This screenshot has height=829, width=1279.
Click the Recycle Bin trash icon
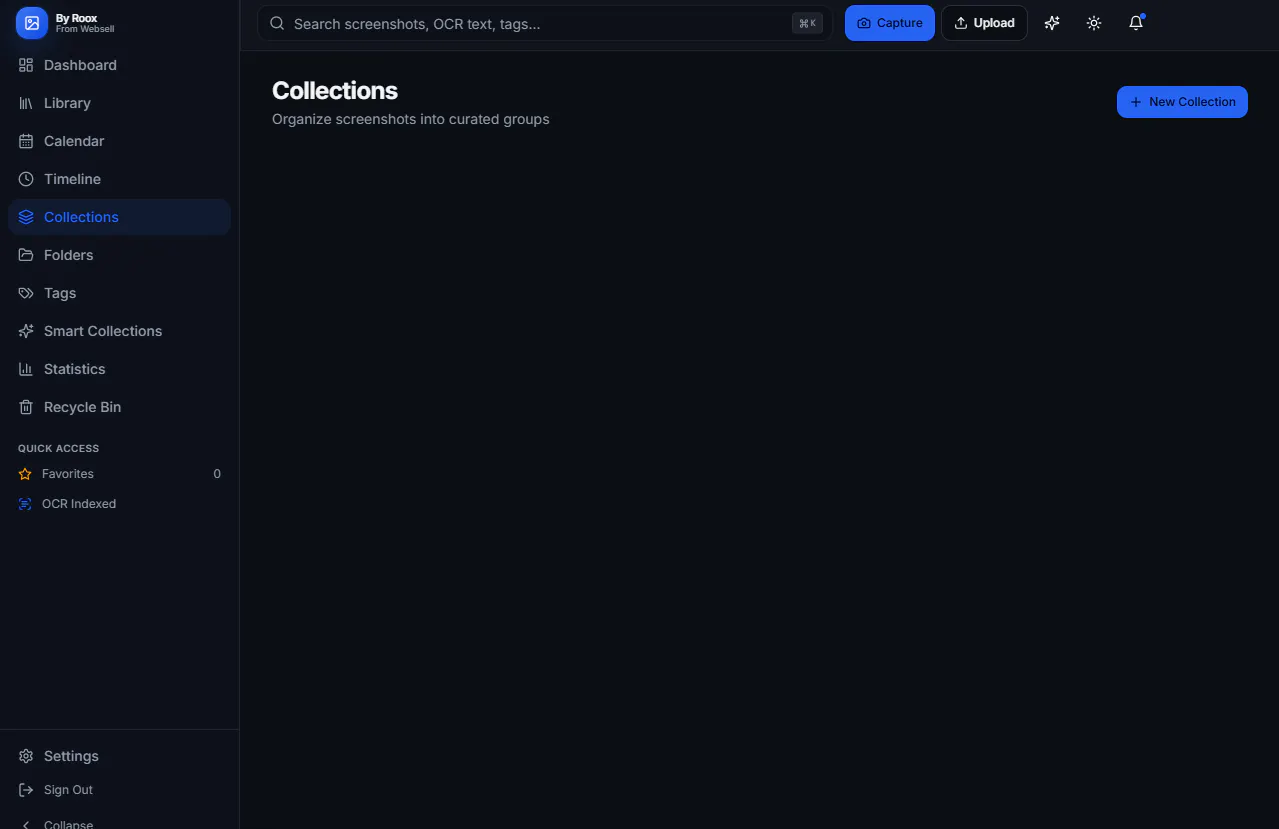coord(26,407)
